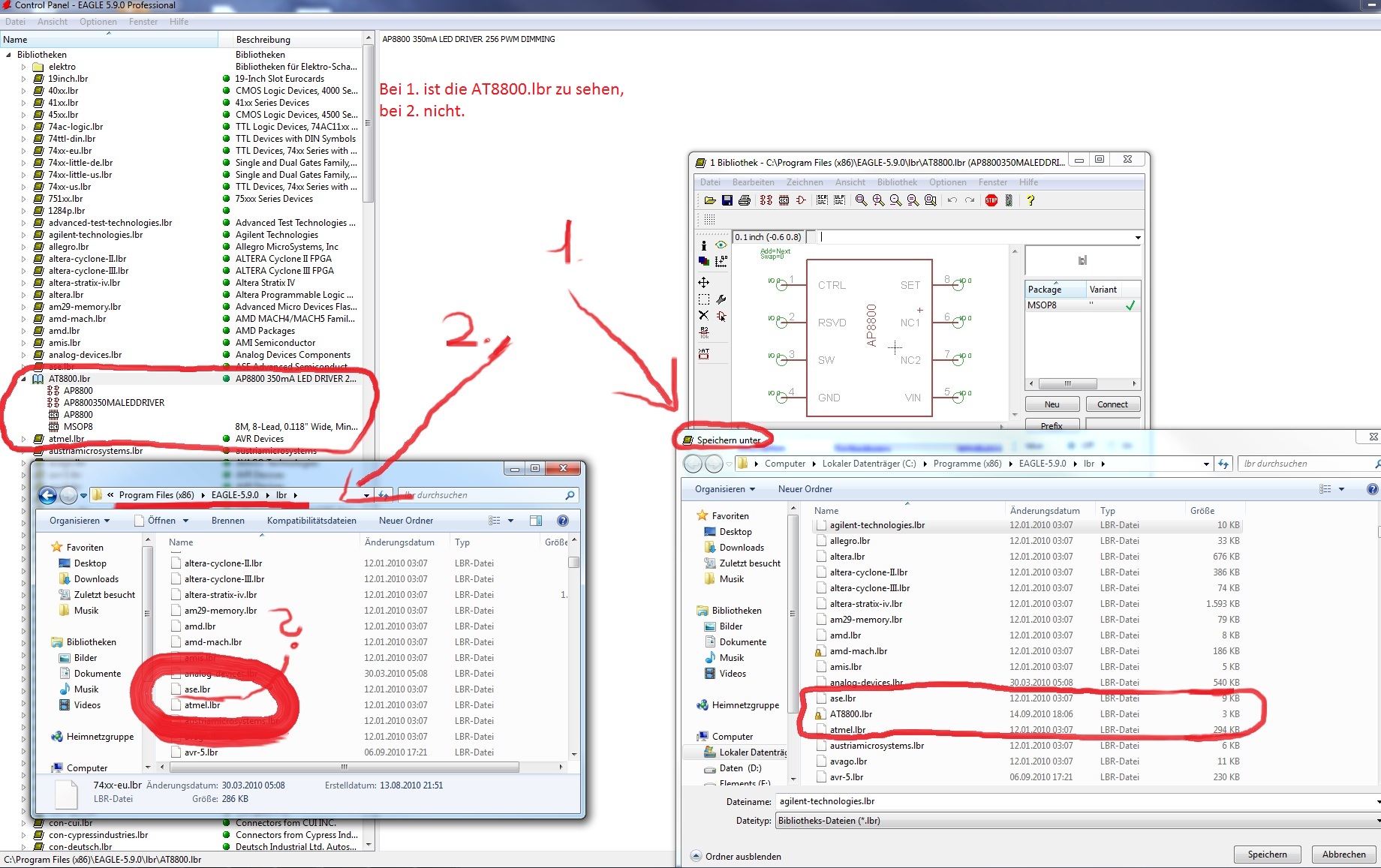Print from library editor toolbar
Viewport: 1381px width, 868px height.
click(744, 200)
